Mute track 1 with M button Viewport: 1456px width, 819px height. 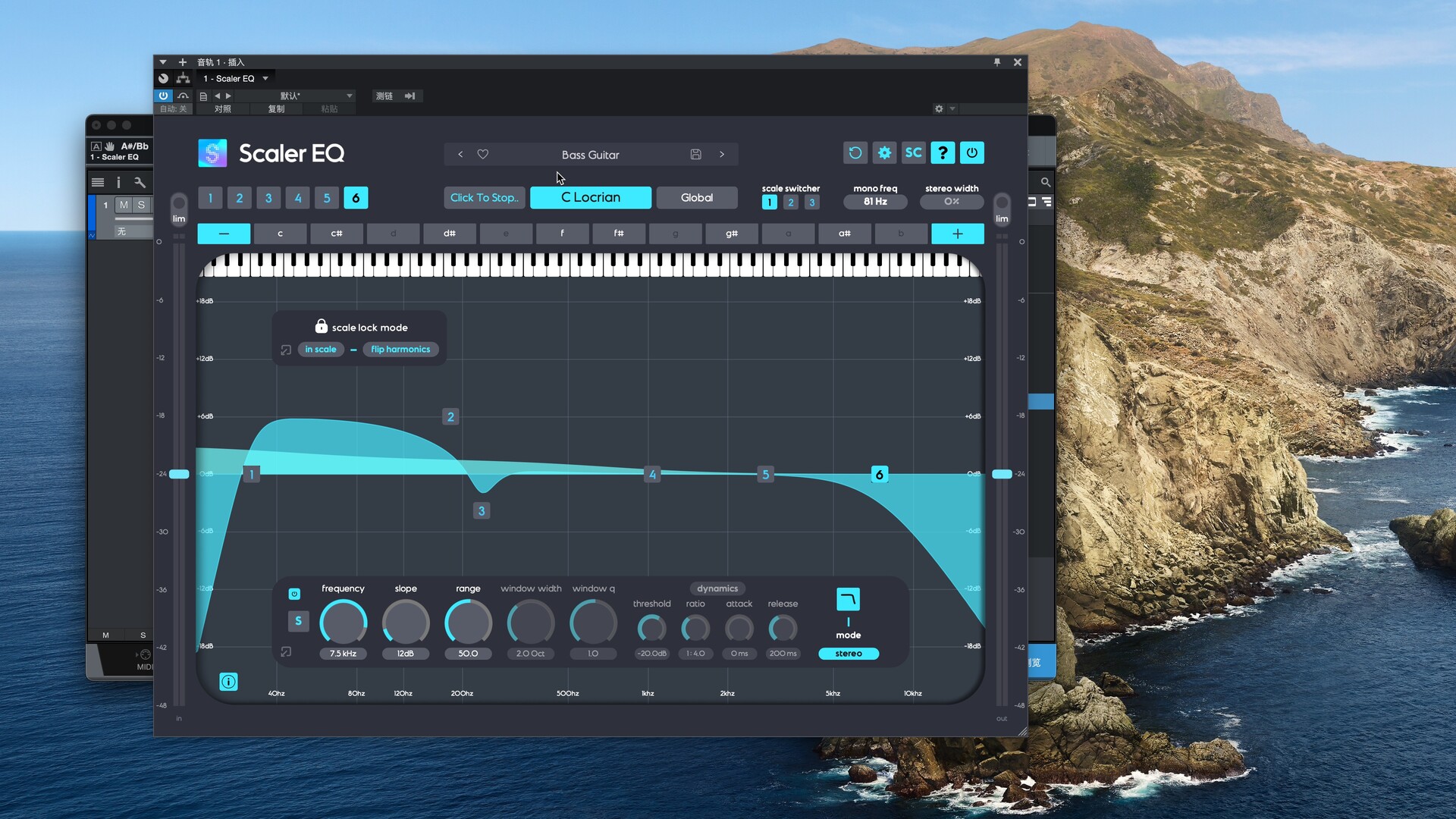click(x=124, y=205)
